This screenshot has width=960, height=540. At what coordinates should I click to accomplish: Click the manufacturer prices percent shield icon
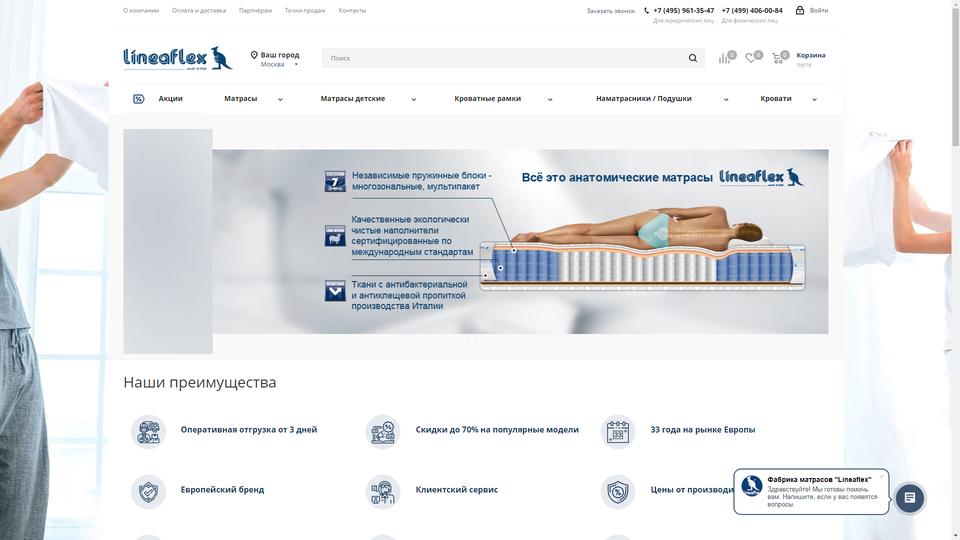pyautogui.click(x=618, y=492)
